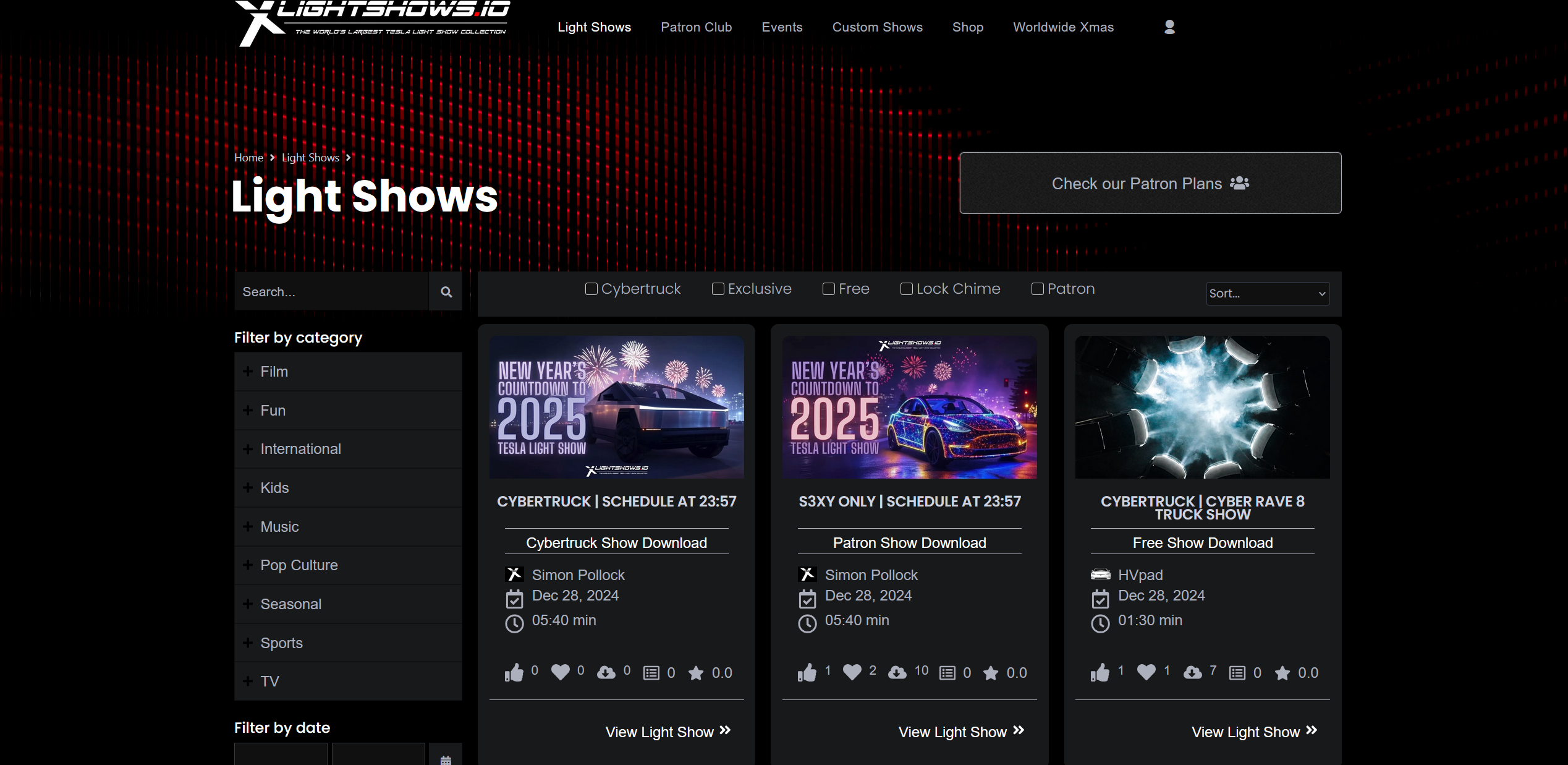Like the Cybertruck countdown show with thumbs-up

[x=514, y=672]
